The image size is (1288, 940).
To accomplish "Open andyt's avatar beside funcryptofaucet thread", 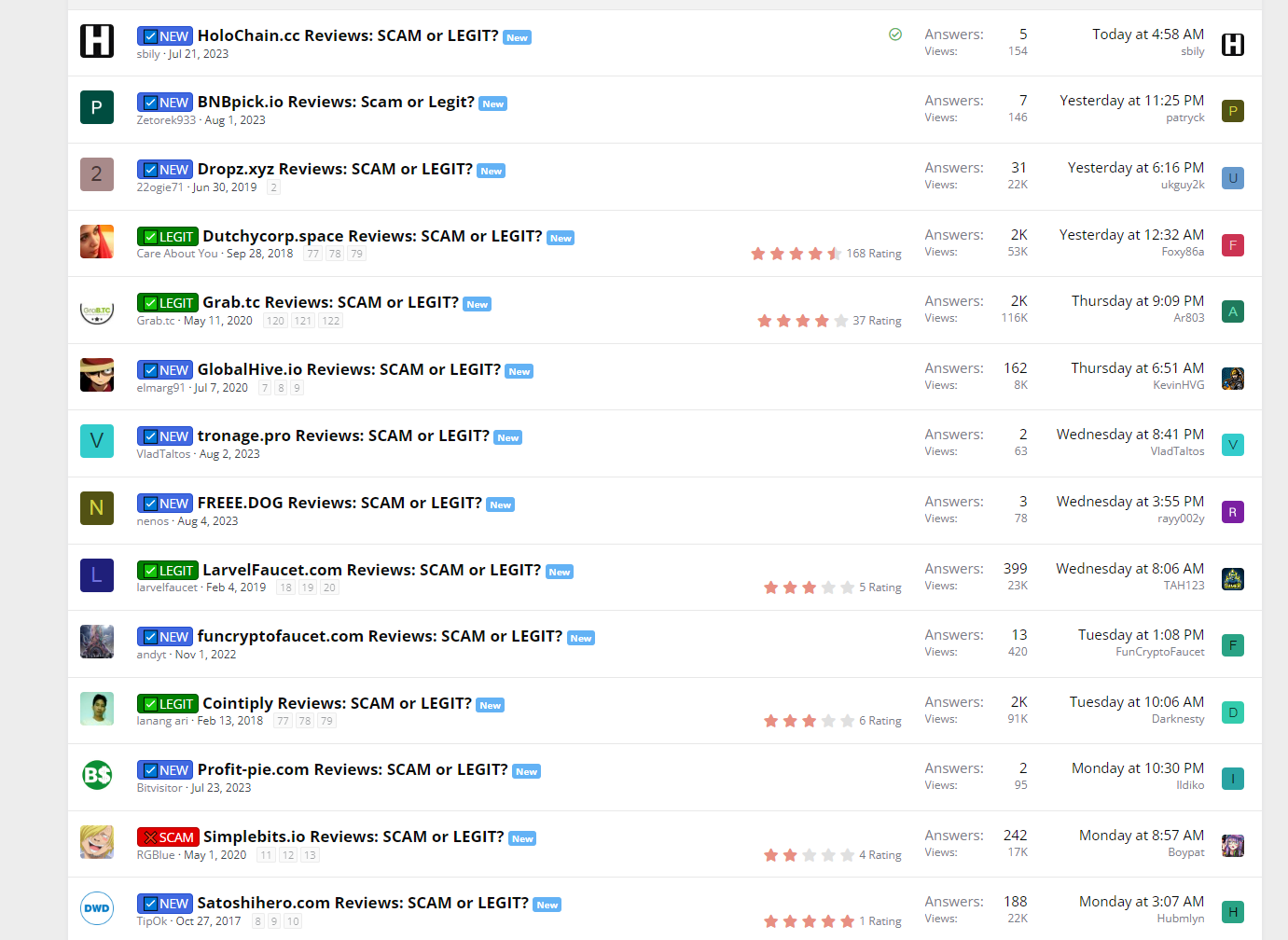I will tap(97, 642).
